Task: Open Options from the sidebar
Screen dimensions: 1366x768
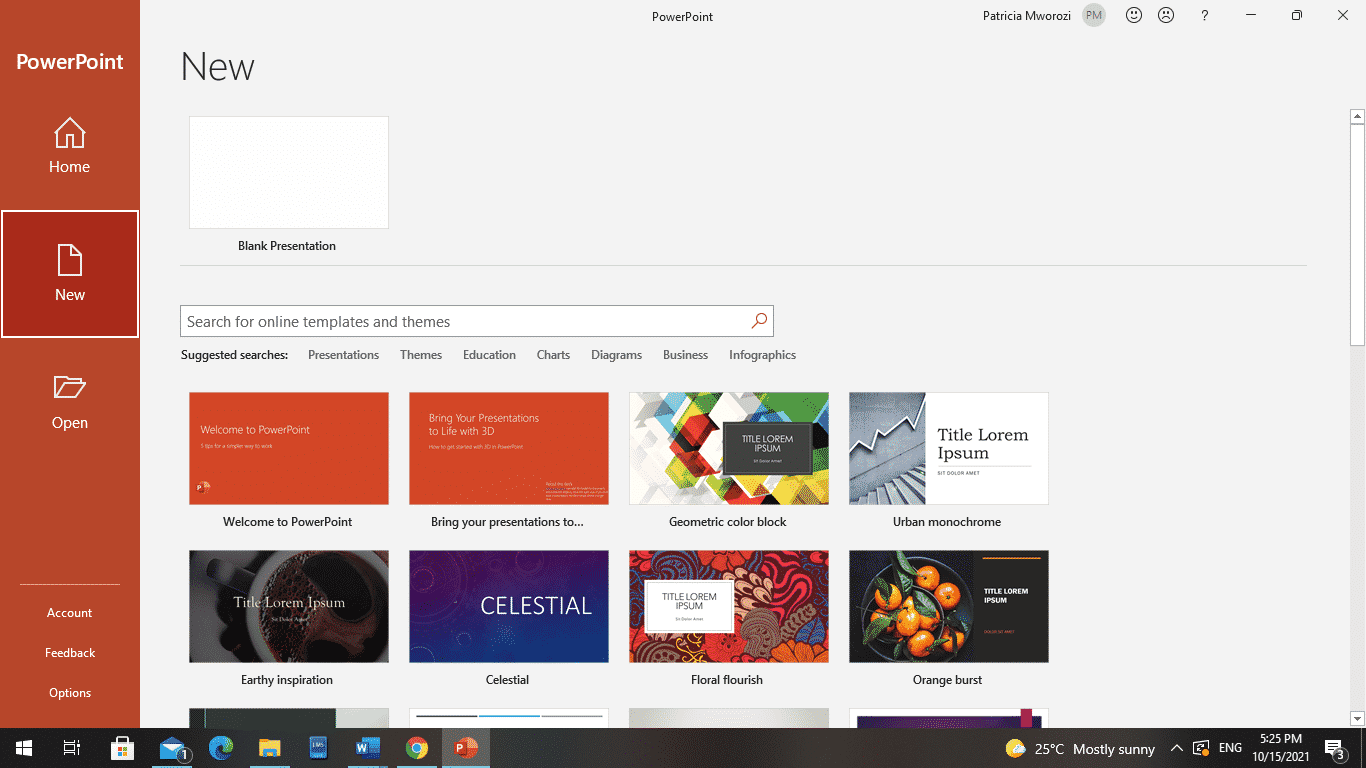Action: point(69,692)
